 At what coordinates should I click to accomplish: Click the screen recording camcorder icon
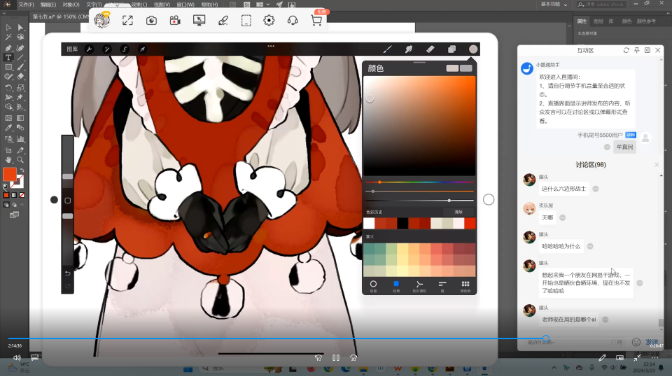pos(175,20)
